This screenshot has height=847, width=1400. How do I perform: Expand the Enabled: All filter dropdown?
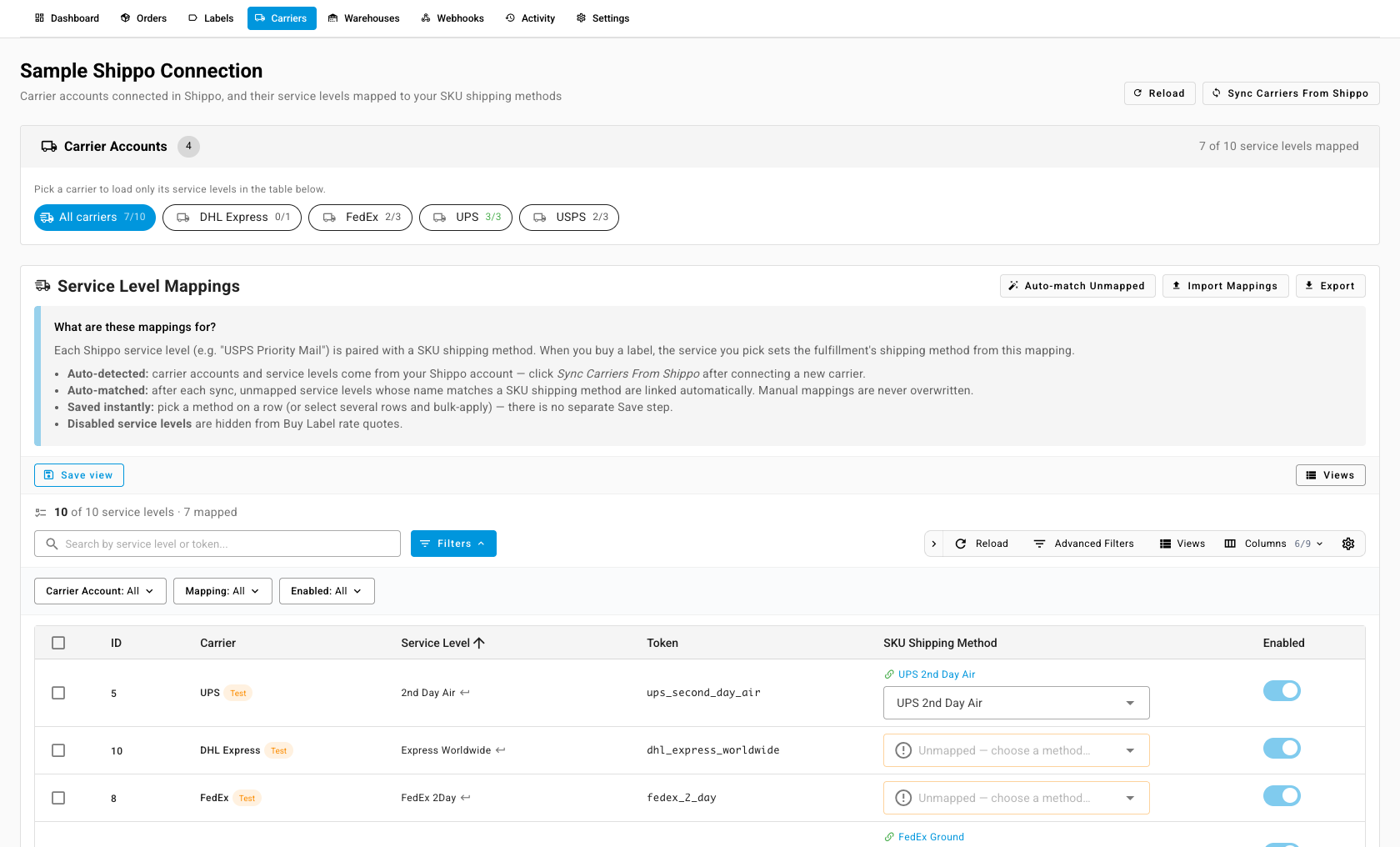tap(327, 591)
